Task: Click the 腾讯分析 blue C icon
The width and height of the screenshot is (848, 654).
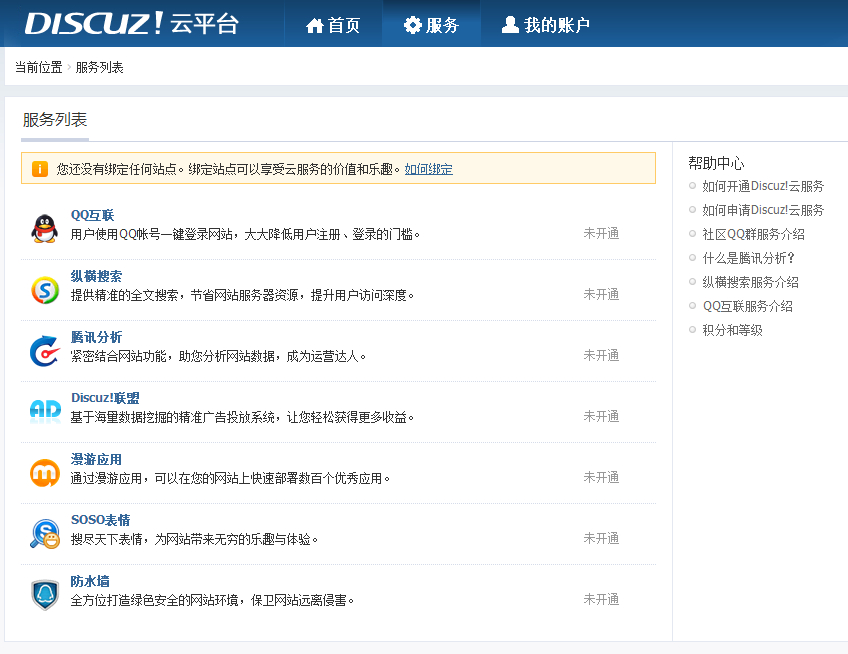Action: tap(45, 351)
